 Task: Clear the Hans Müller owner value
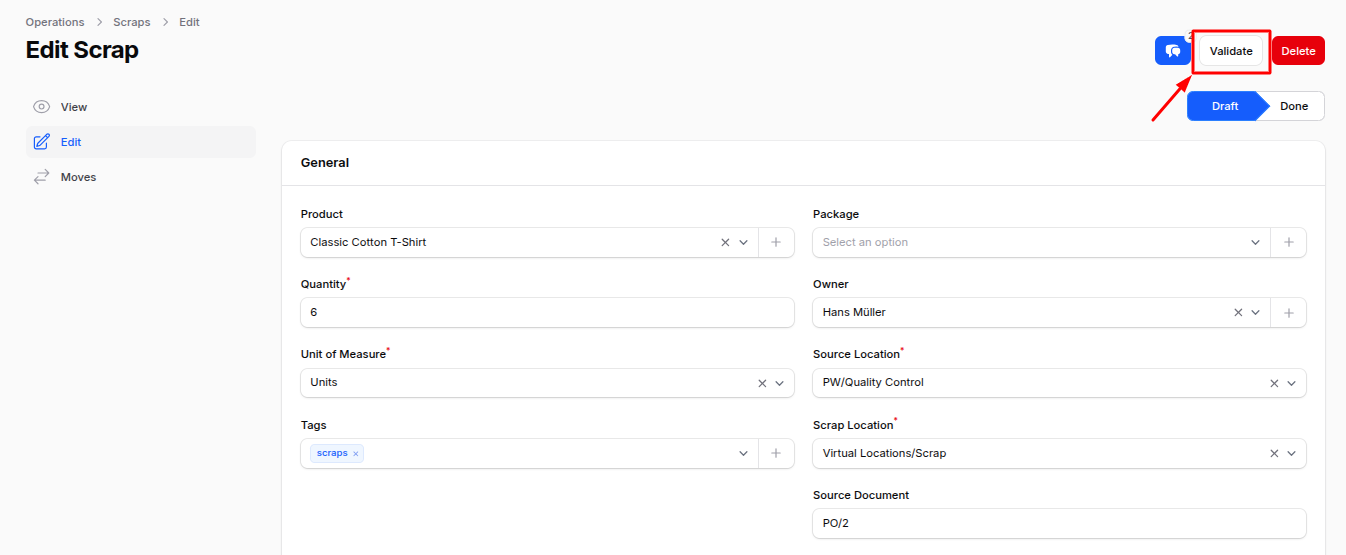tap(1238, 313)
